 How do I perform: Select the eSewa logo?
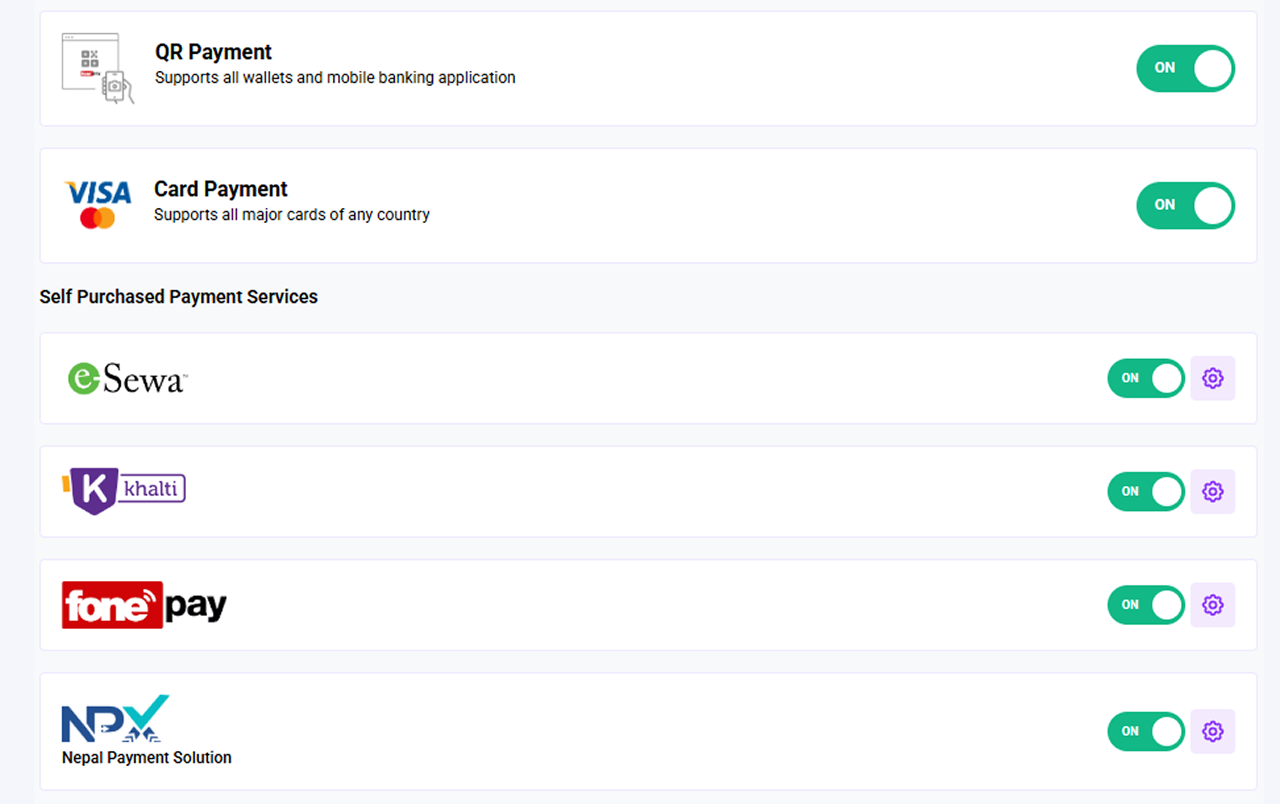[127, 378]
